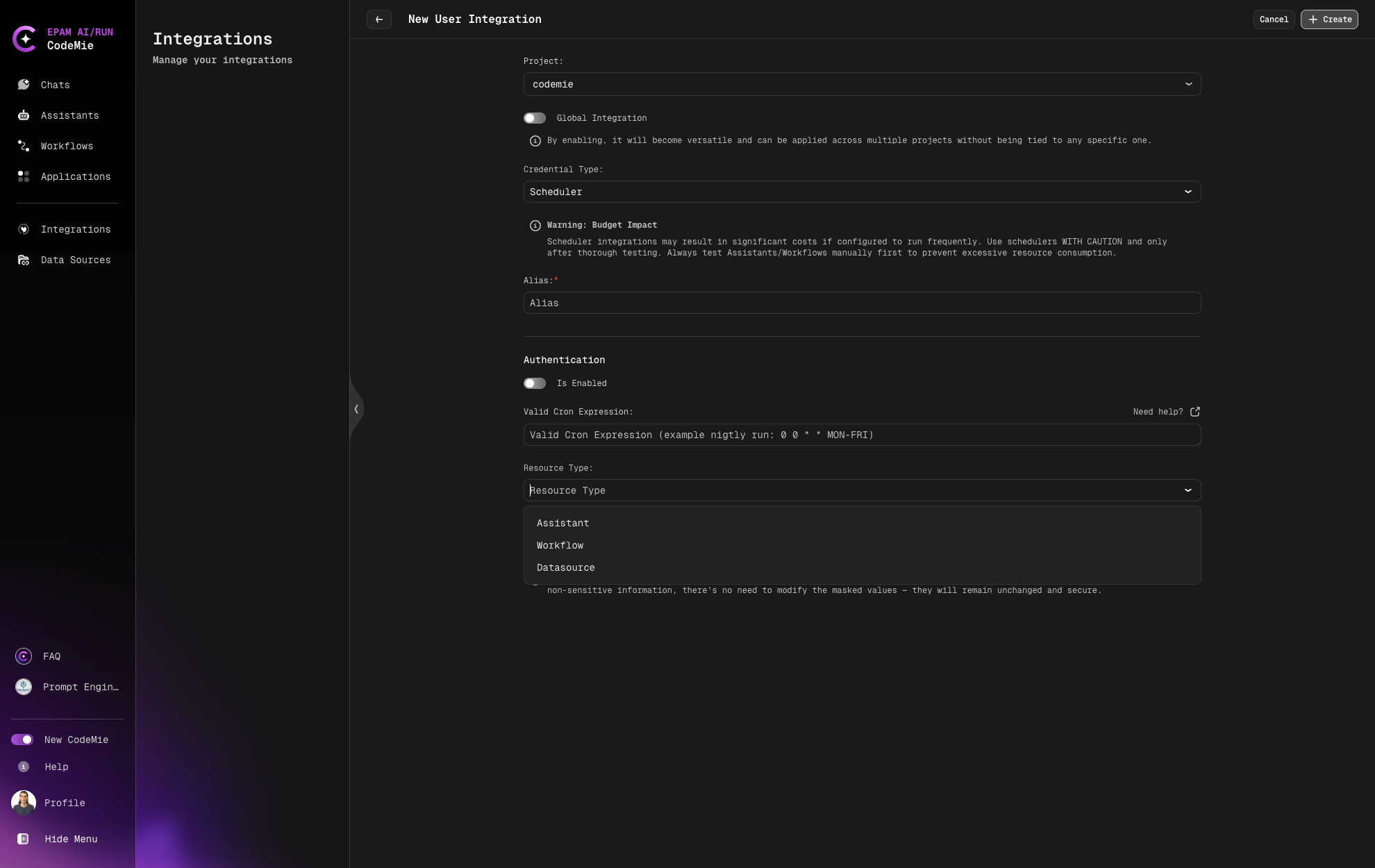This screenshot has width=1375, height=868.
Task: Select the Data Sources sidebar icon
Action: [x=23, y=260]
